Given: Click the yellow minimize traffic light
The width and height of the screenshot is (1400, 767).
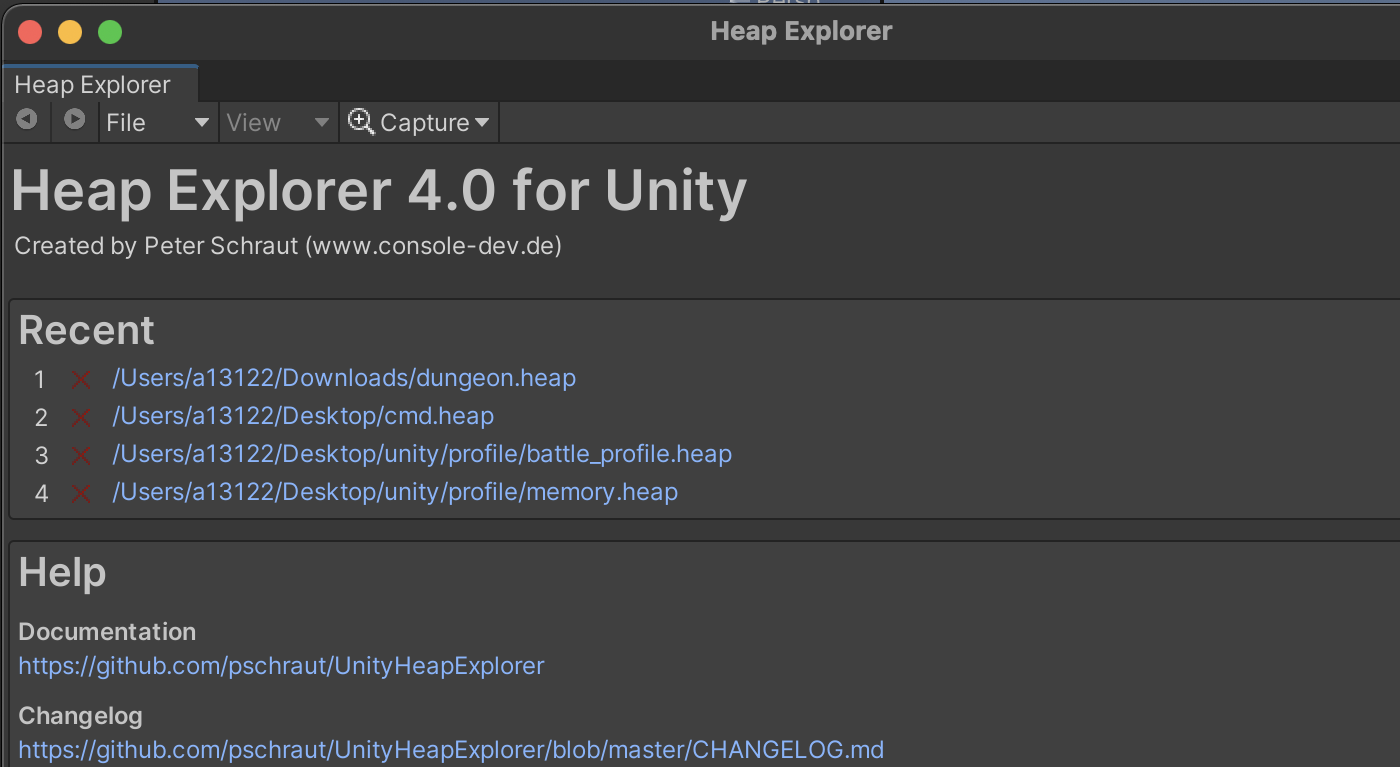Looking at the screenshot, I should click(x=69, y=31).
